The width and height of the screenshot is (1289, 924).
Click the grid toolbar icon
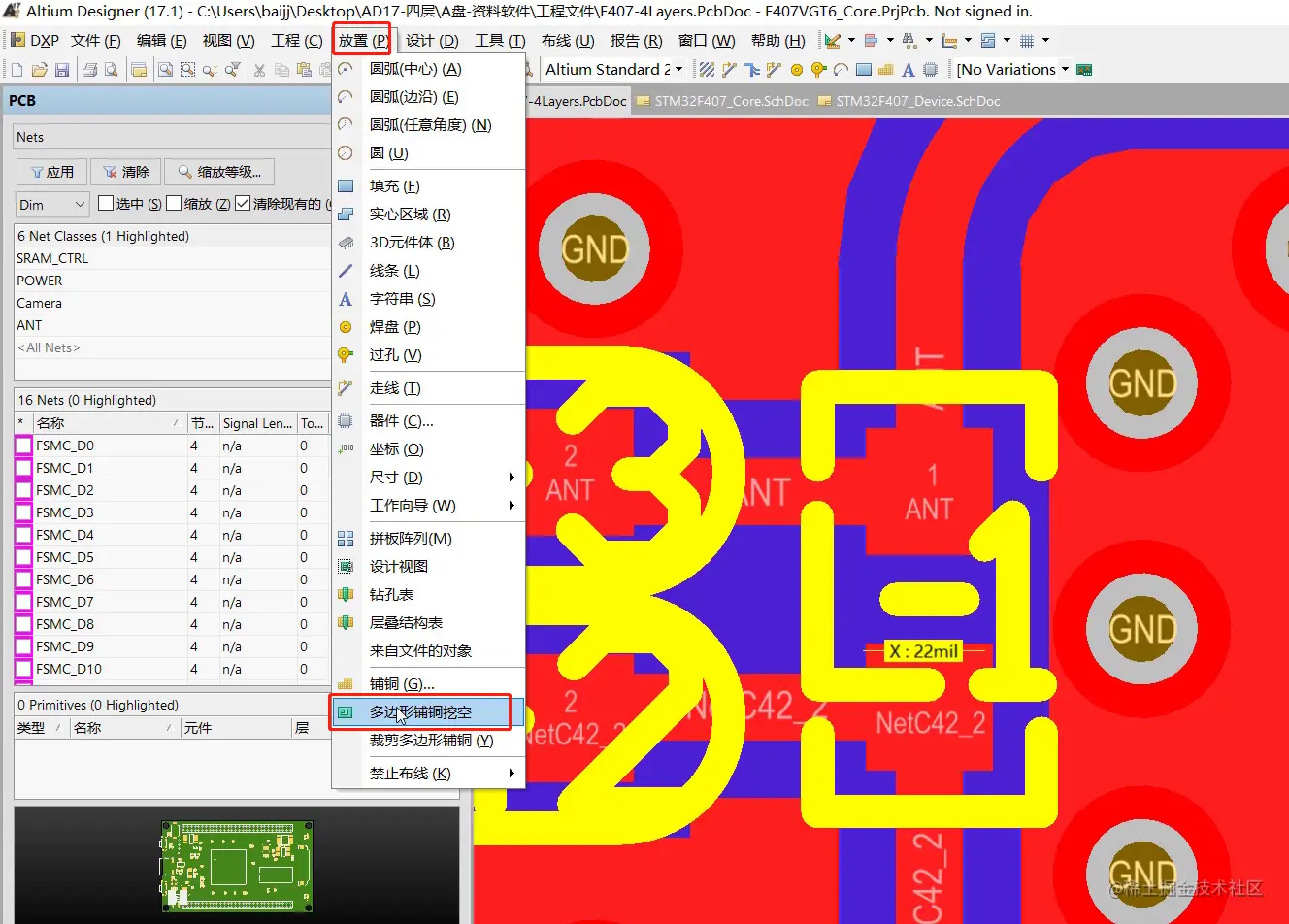pyautogui.click(x=1027, y=41)
